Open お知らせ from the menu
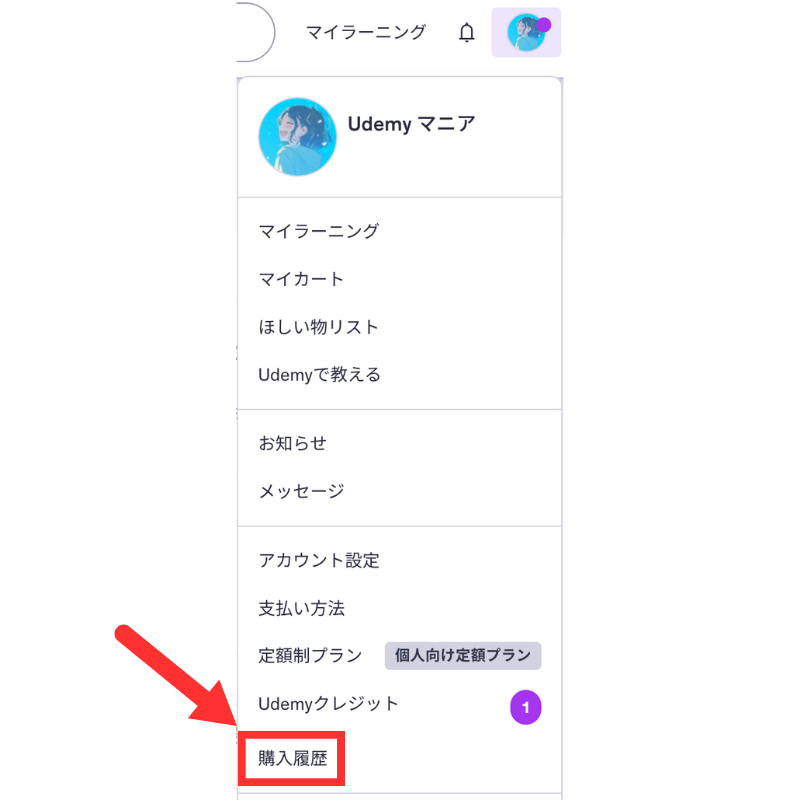This screenshot has width=800, height=800. [x=292, y=443]
